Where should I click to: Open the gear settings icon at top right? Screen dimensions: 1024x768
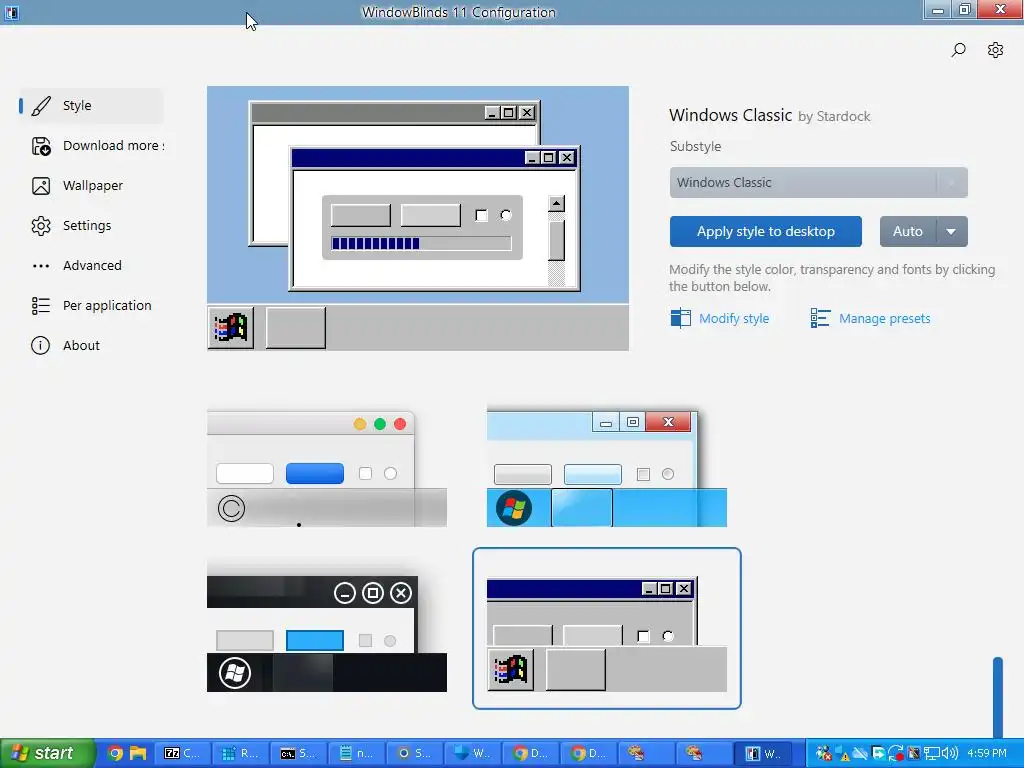coord(995,50)
